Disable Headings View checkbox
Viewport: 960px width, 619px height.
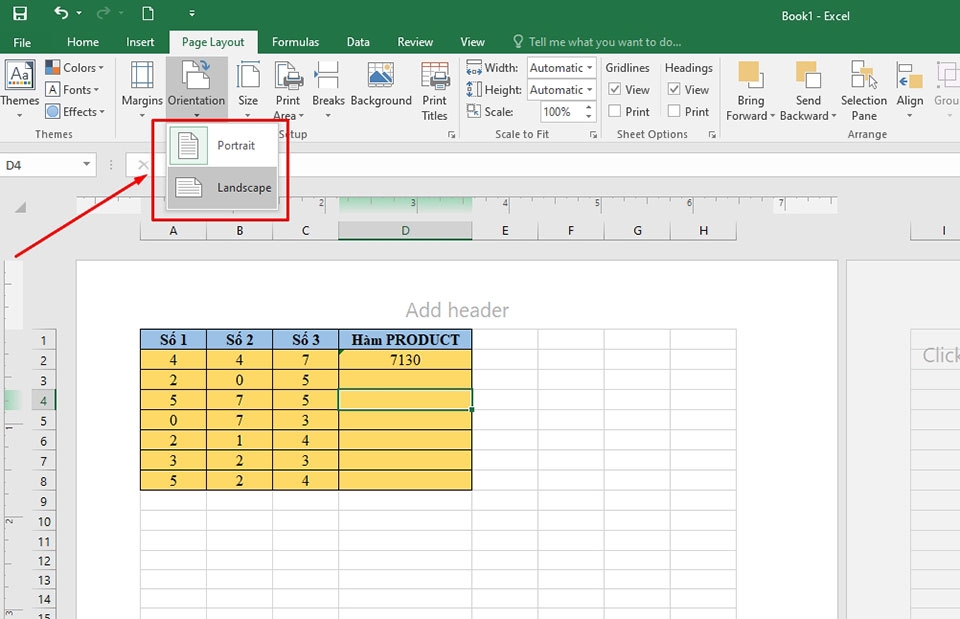675,89
